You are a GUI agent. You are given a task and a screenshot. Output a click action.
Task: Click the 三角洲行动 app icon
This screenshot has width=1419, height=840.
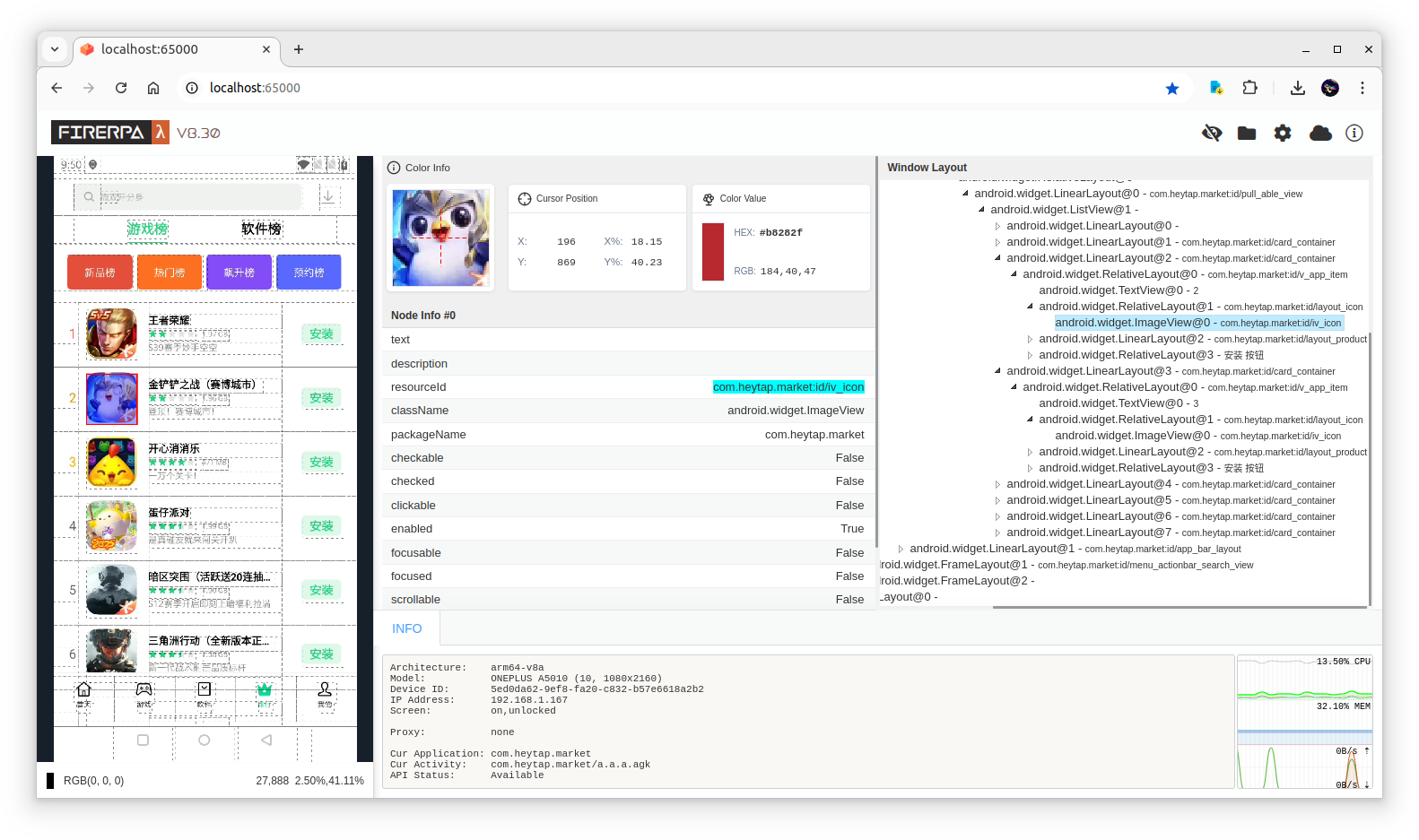pos(111,651)
